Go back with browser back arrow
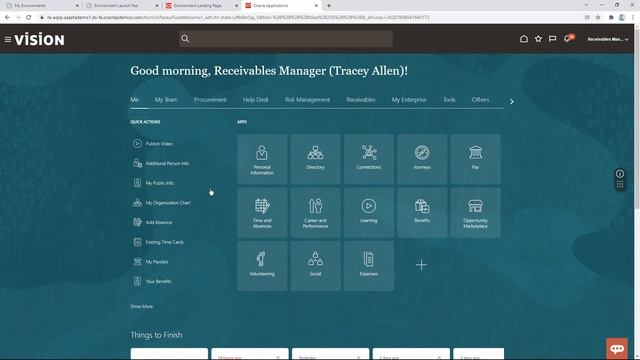This screenshot has width=640, height=360. [x=7, y=18]
